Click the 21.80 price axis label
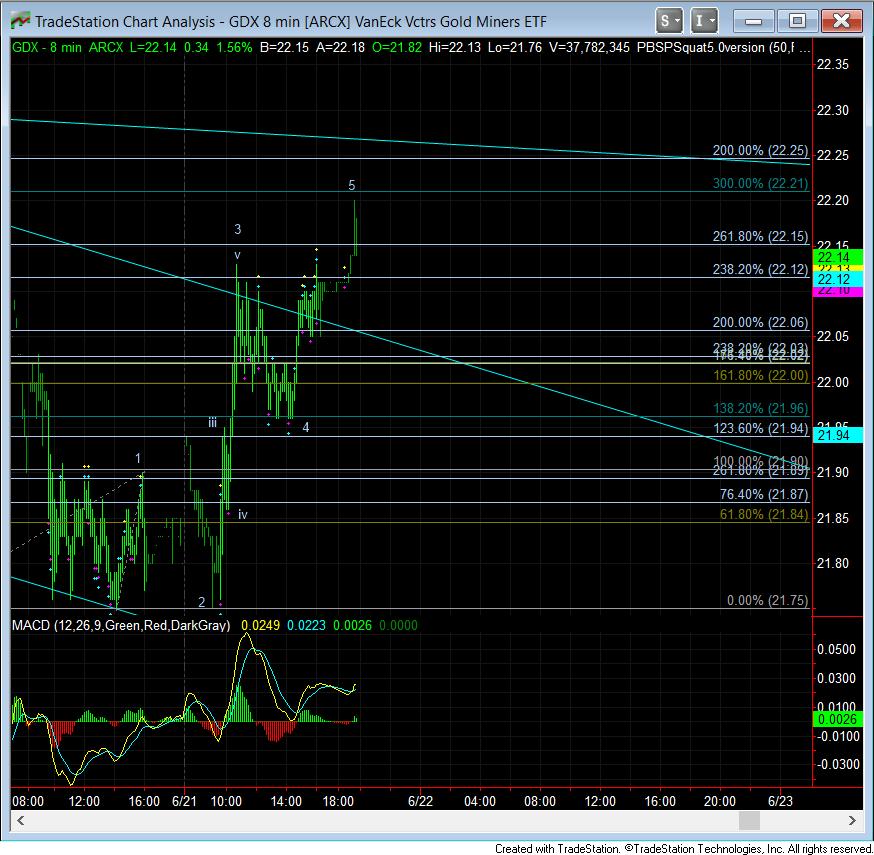The image size is (874, 855). click(x=833, y=563)
